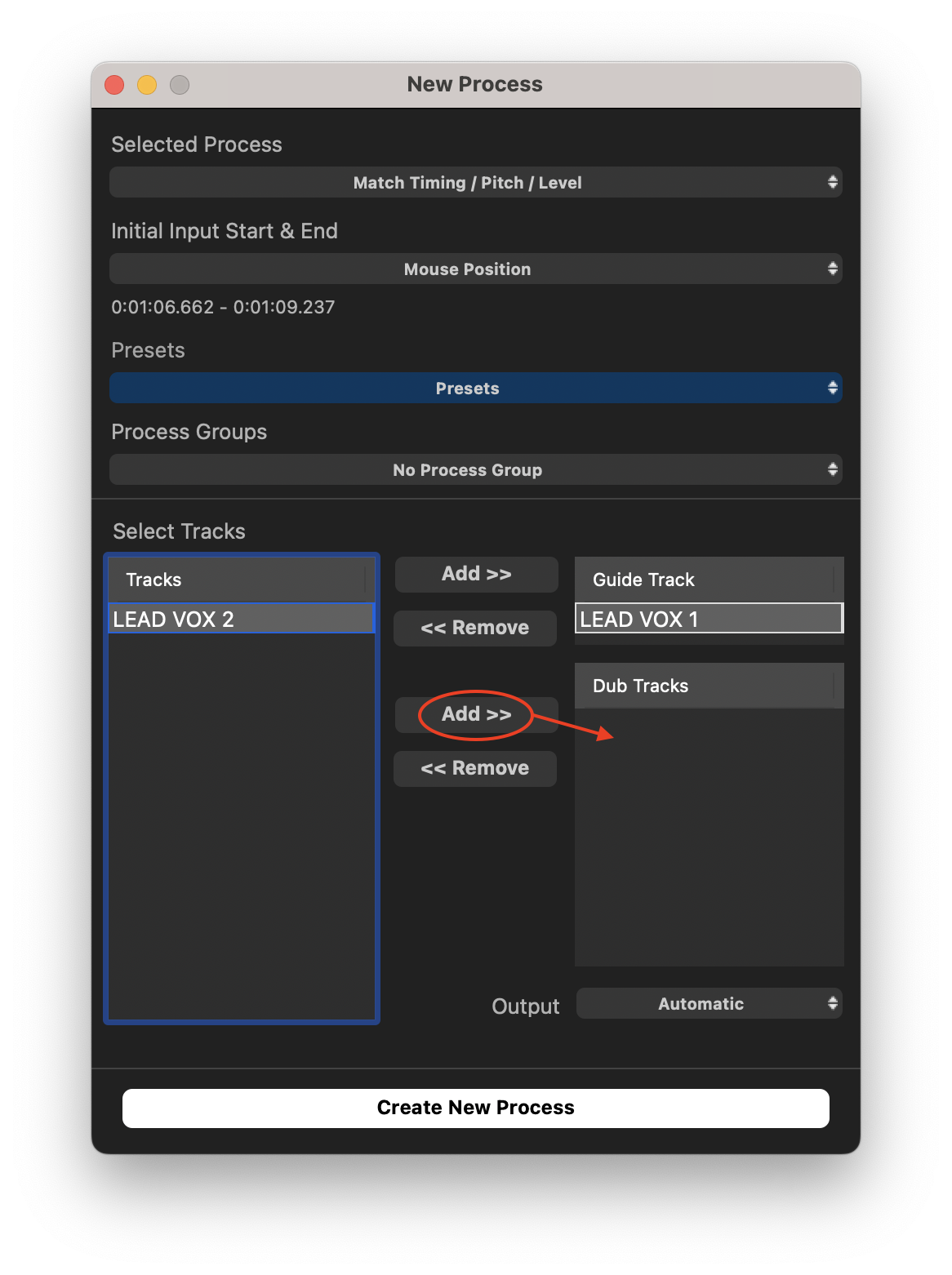Click inside the empty Dub Tracks list

709,841
